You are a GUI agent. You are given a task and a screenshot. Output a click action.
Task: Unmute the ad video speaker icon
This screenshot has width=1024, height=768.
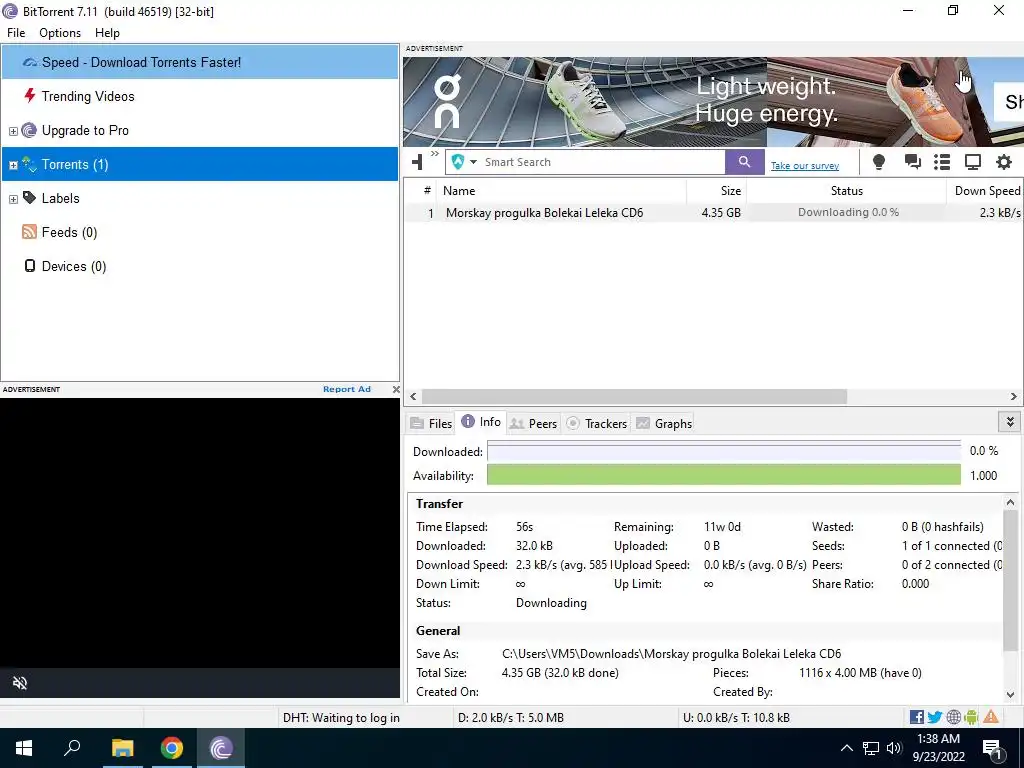tap(20, 683)
